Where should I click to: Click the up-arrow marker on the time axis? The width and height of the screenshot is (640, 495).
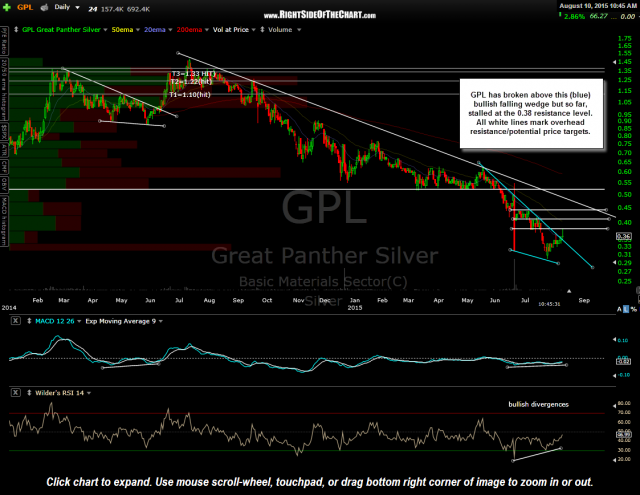(x=569, y=291)
